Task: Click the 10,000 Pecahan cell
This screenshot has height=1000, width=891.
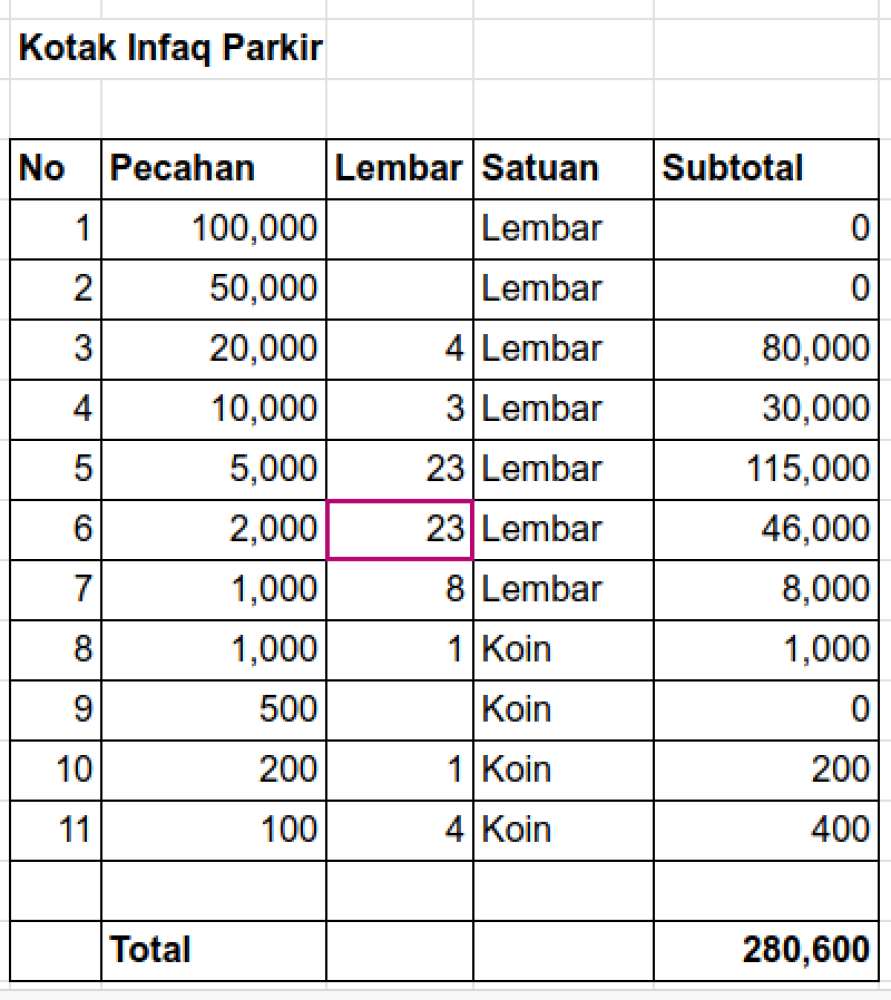Action: click(x=213, y=409)
